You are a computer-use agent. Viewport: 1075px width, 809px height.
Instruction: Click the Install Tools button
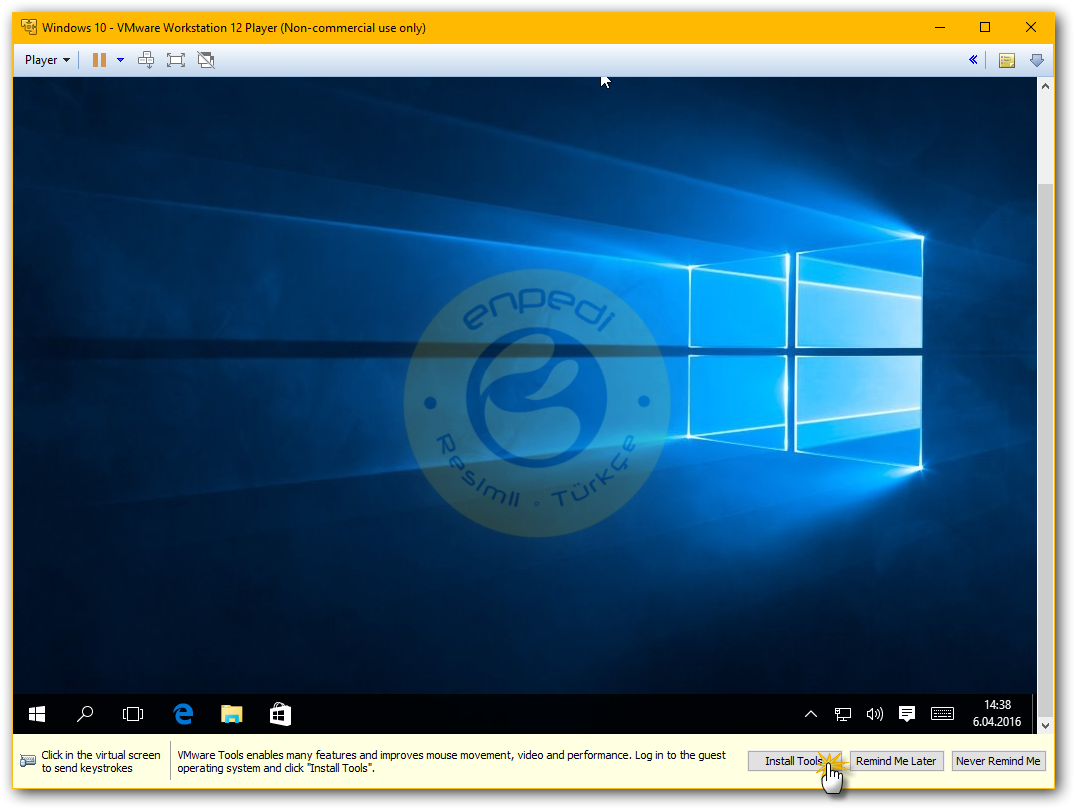[794, 761]
